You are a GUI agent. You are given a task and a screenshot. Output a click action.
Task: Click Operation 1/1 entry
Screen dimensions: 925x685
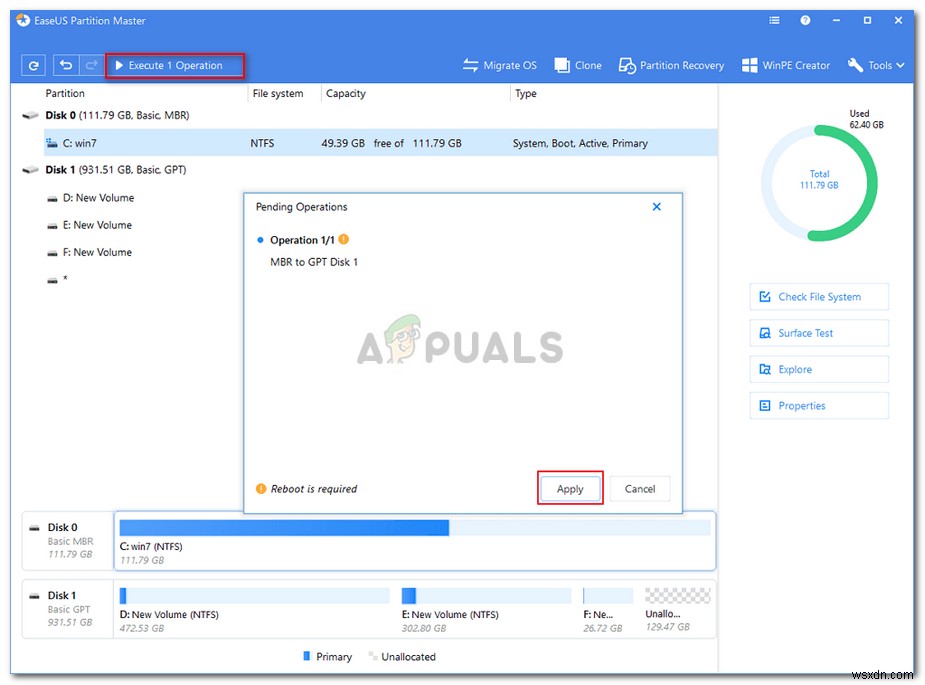(302, 240)
